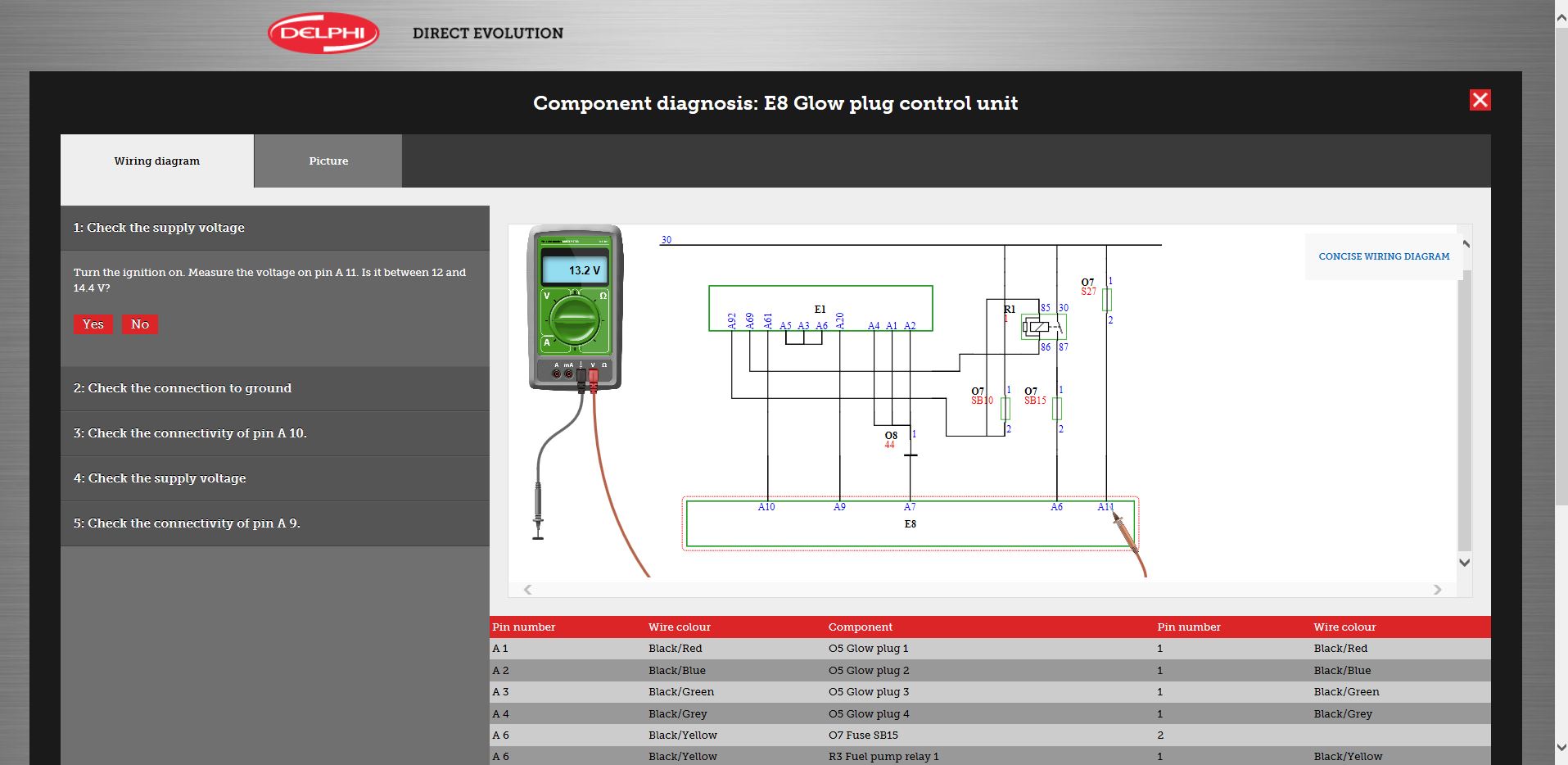Answer Yes to the supply voltage question
This screenshot has width=1568, height=765.
pos(93,324)
